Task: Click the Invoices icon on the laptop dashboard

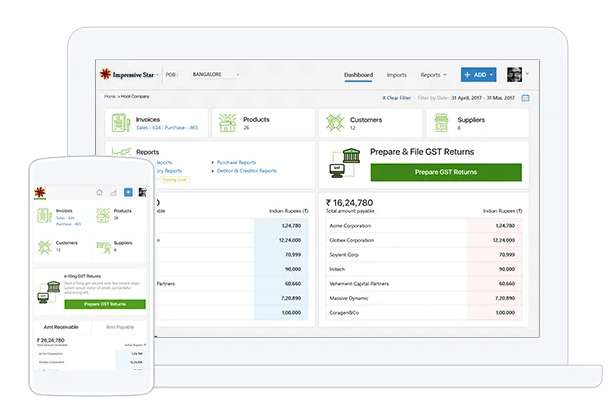Action: coord(122,124)
